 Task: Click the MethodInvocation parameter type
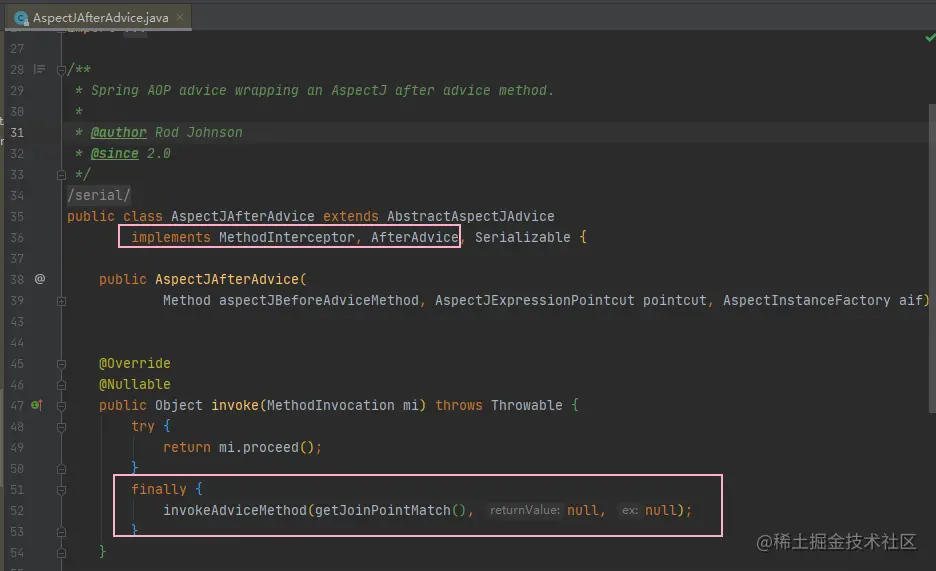coord(330,405)
